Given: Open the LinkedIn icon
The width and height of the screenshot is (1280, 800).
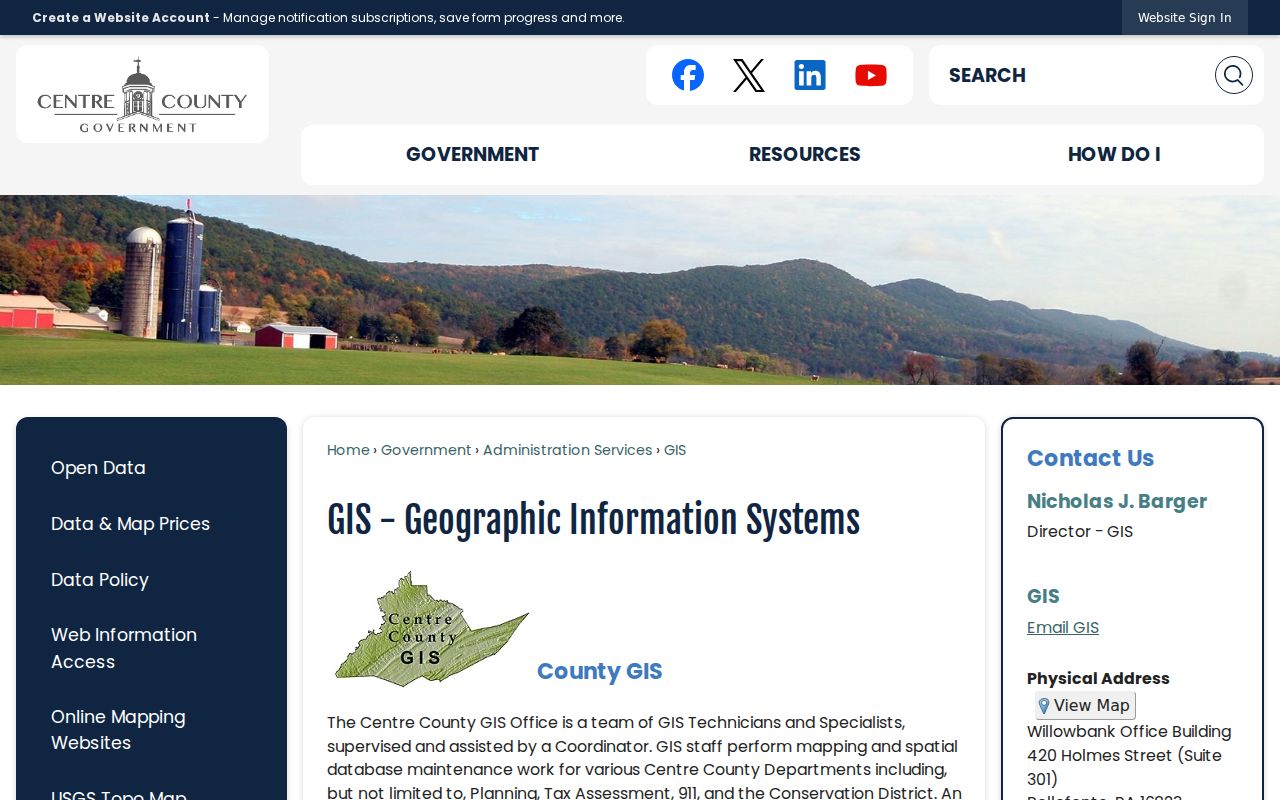Looking at the screenshot, I should (x=810, y=75).
